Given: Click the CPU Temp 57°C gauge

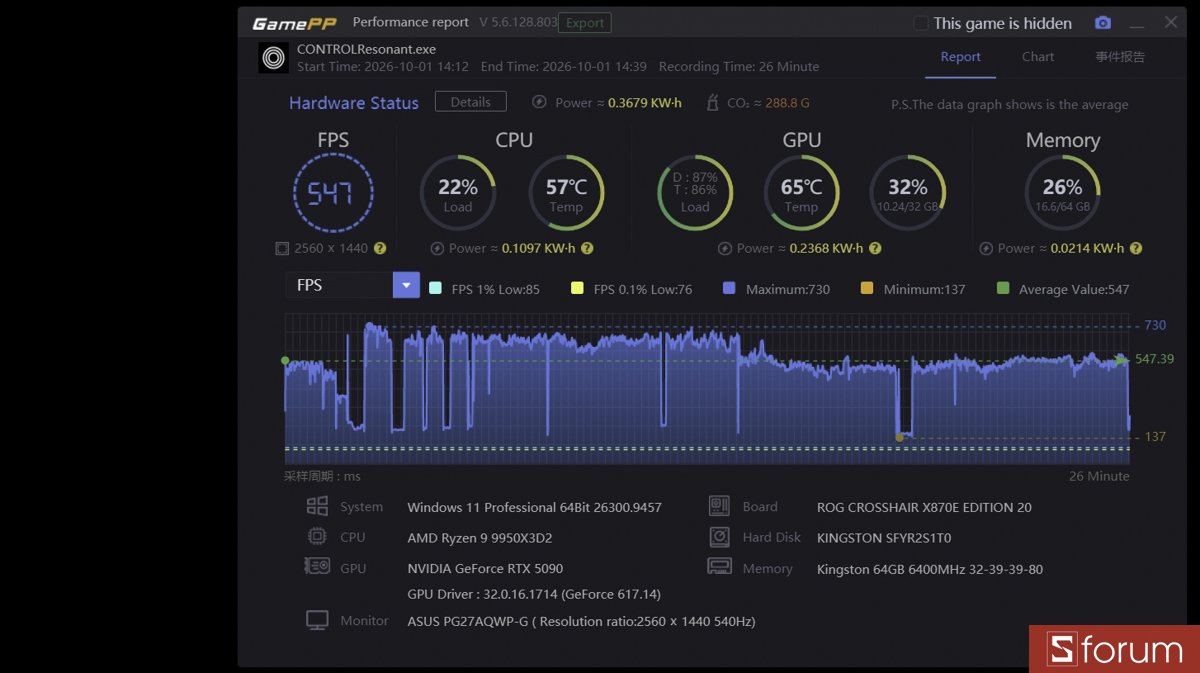Looking at the screenshot, I should click(x=566, y=193).
